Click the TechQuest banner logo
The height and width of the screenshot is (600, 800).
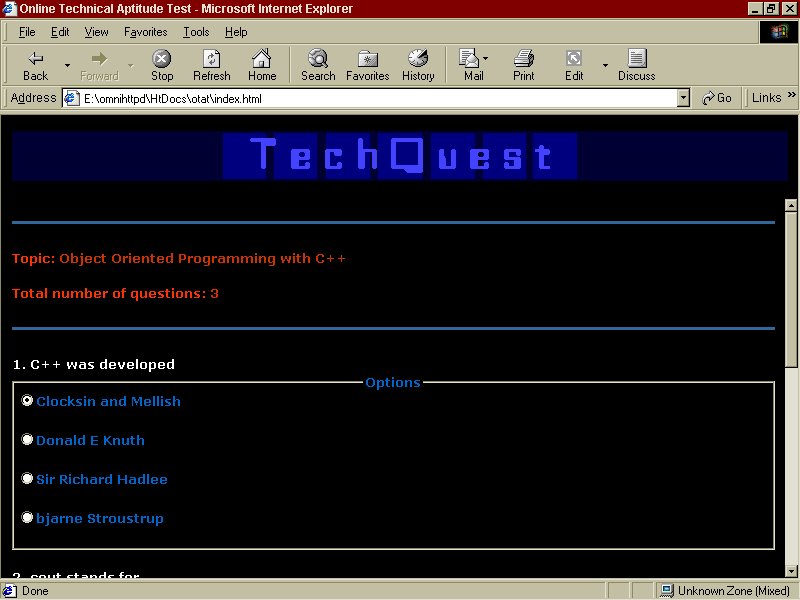tap(399, 156)
